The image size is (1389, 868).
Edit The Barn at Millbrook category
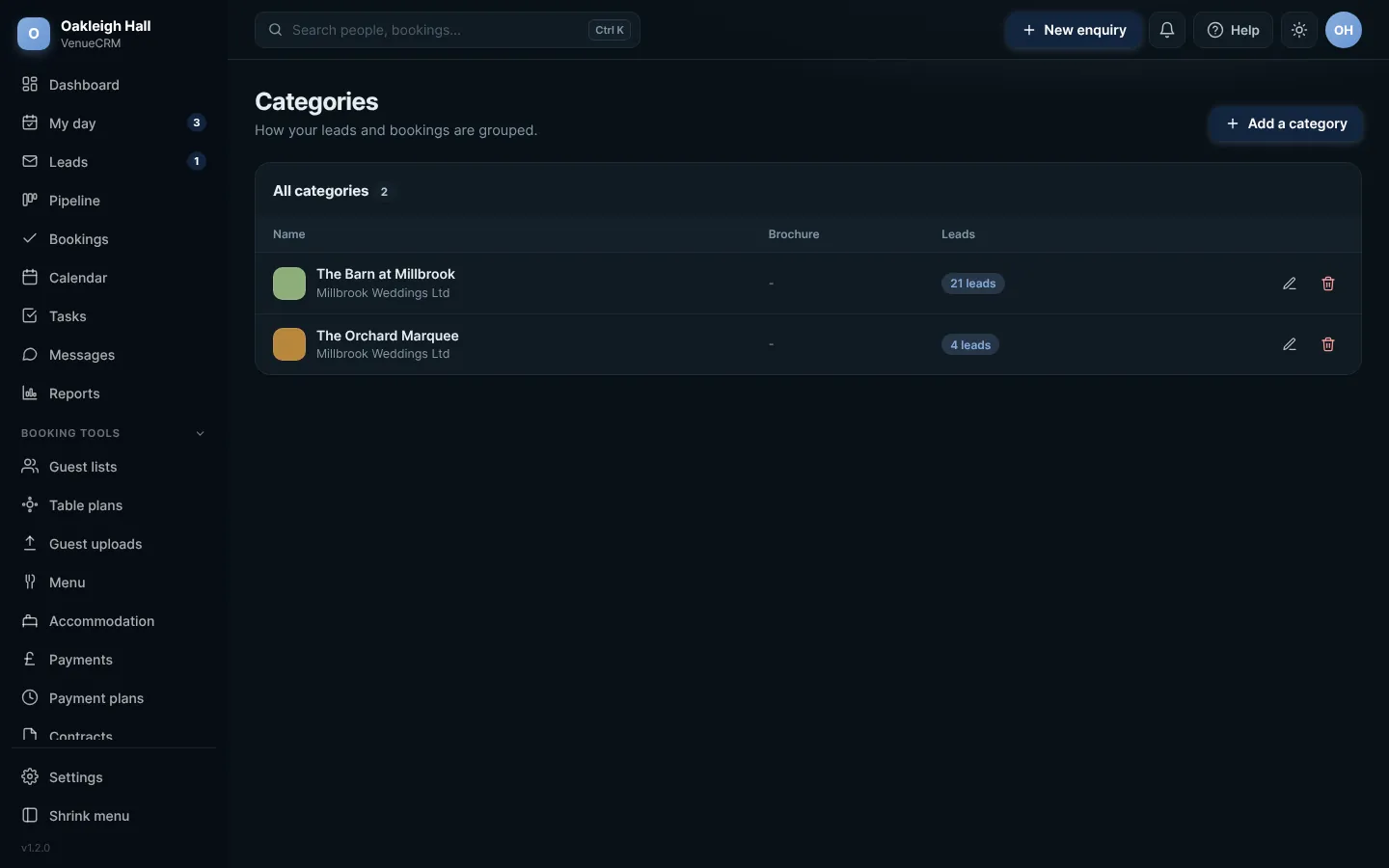pos(1290,284)
